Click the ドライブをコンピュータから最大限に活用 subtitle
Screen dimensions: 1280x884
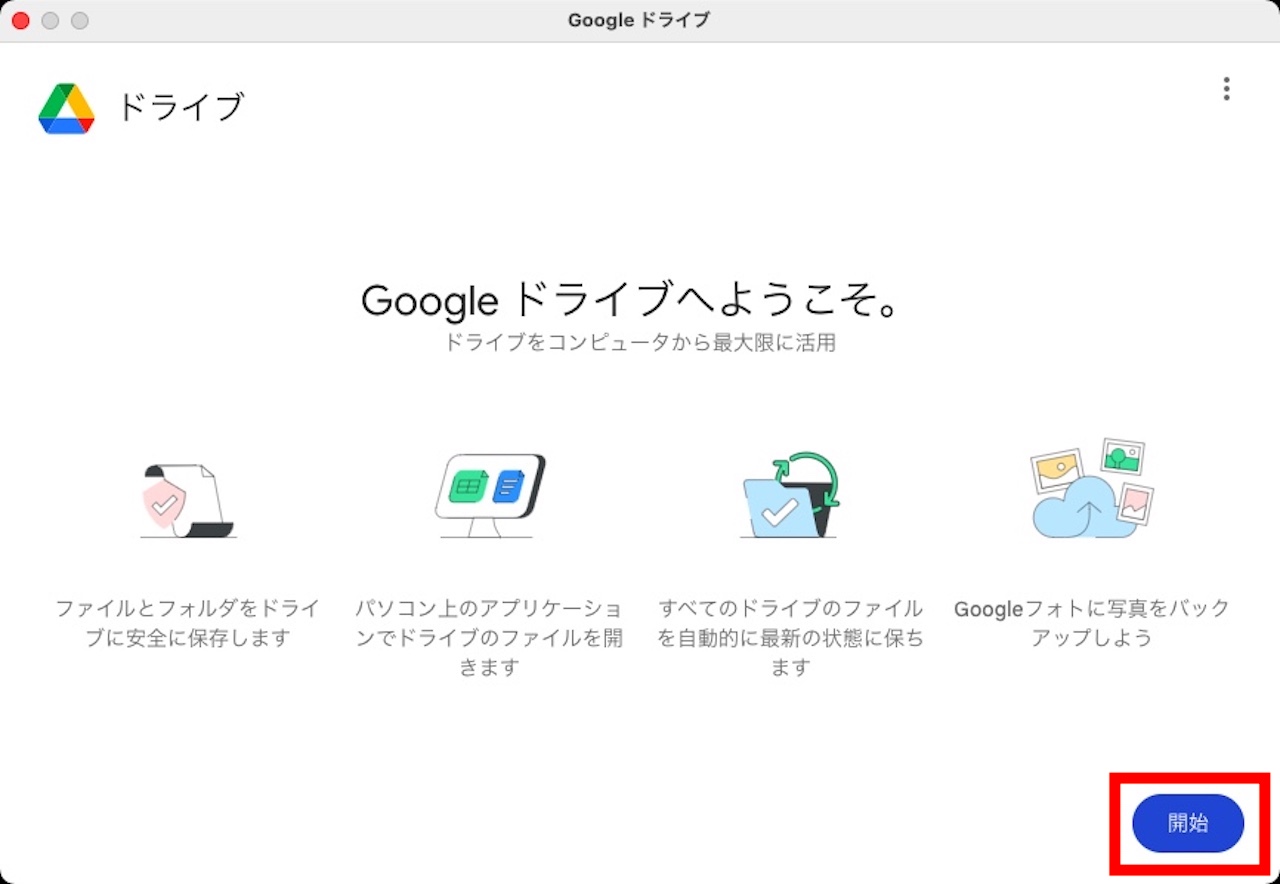[x=639, y=343]
